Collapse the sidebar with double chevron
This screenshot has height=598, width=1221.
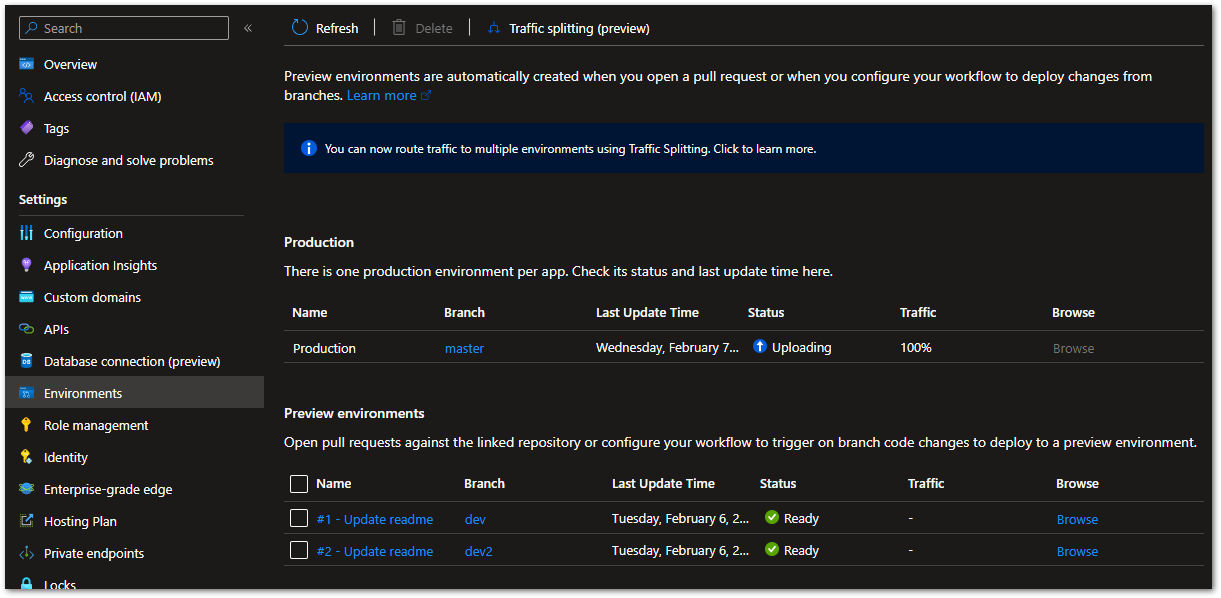(248, 28)
